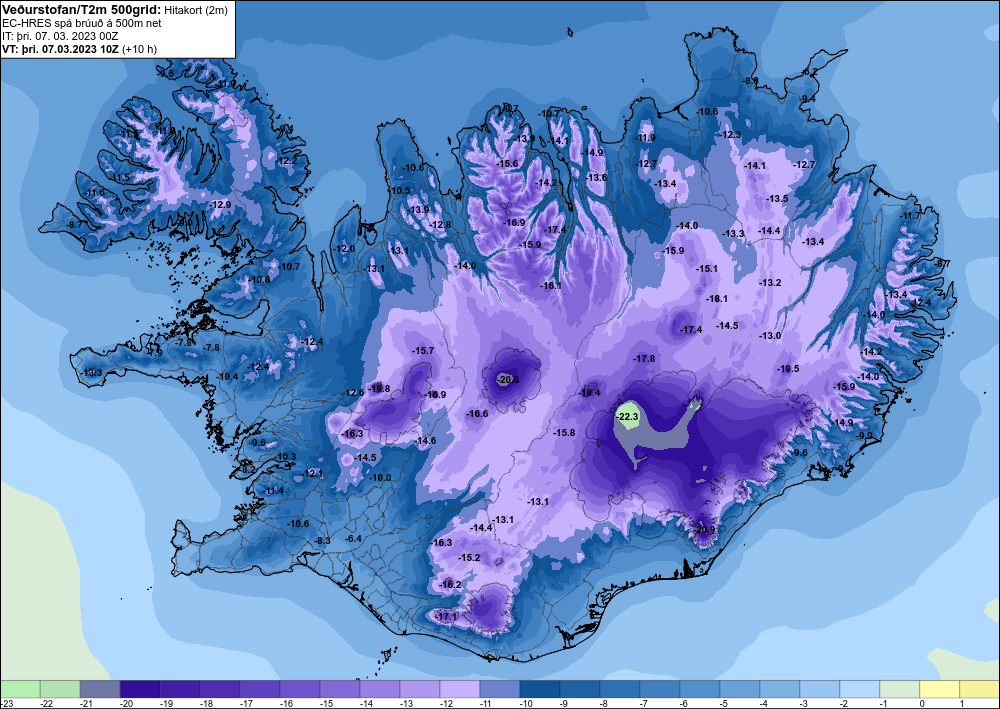Image resolution: width=1000 pixels, height=709 pixels.
Task: Click the -12.3 temperature label
Action: tap(731, 135)
